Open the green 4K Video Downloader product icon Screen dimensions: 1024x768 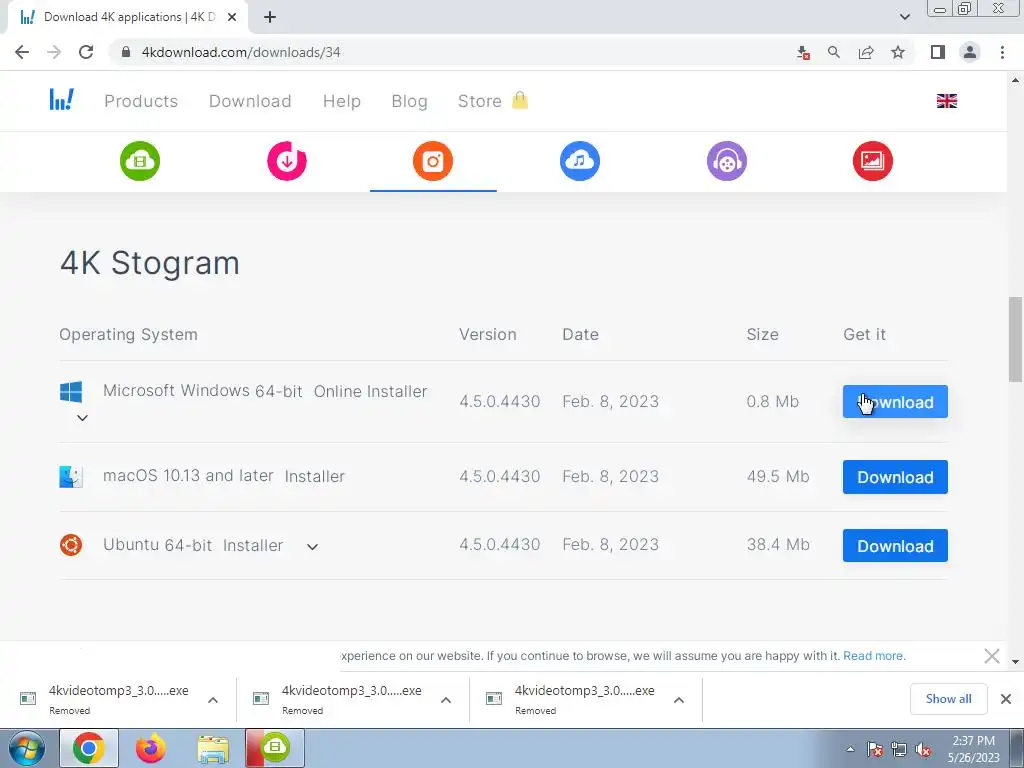click(140, 161)
